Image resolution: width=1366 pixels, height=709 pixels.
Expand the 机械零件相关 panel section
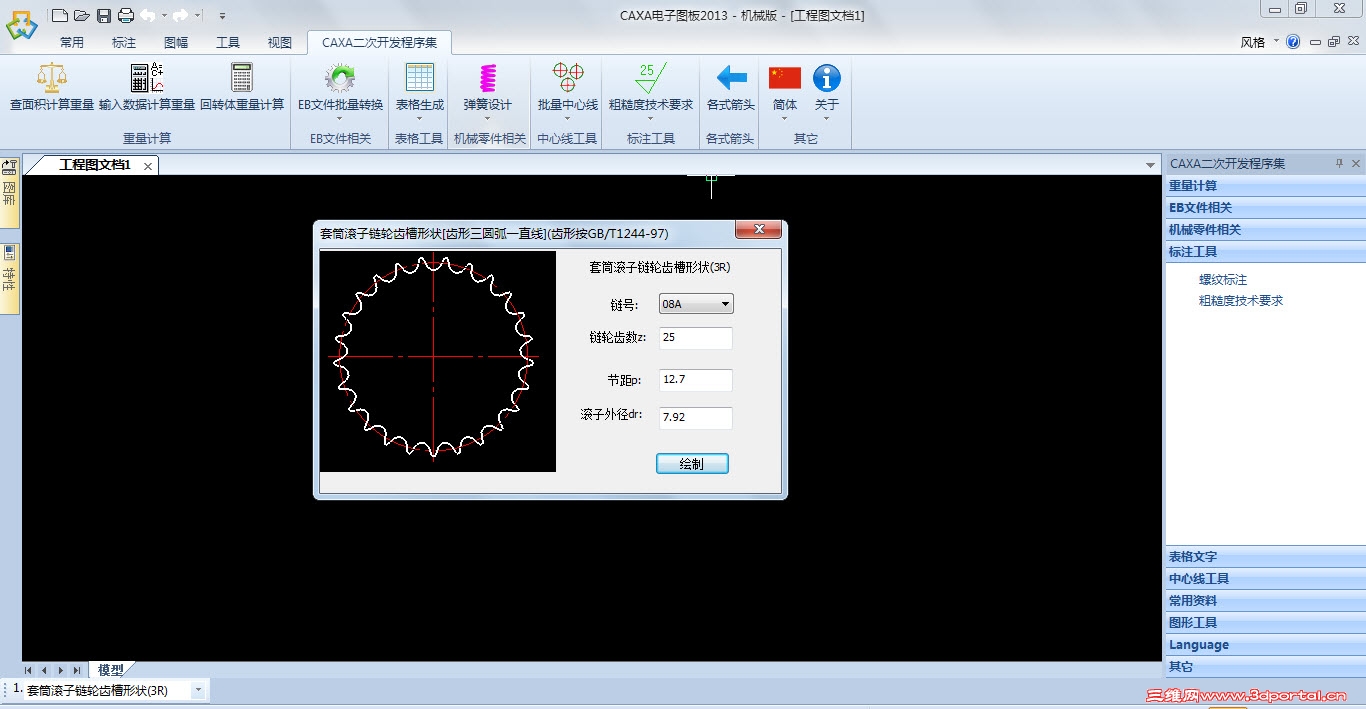pyautogui.click(x=1265, y=230)
